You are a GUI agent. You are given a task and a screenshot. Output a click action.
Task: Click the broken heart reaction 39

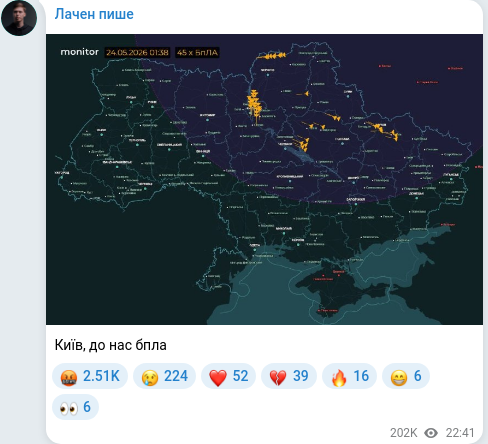[x=289, y=376]
